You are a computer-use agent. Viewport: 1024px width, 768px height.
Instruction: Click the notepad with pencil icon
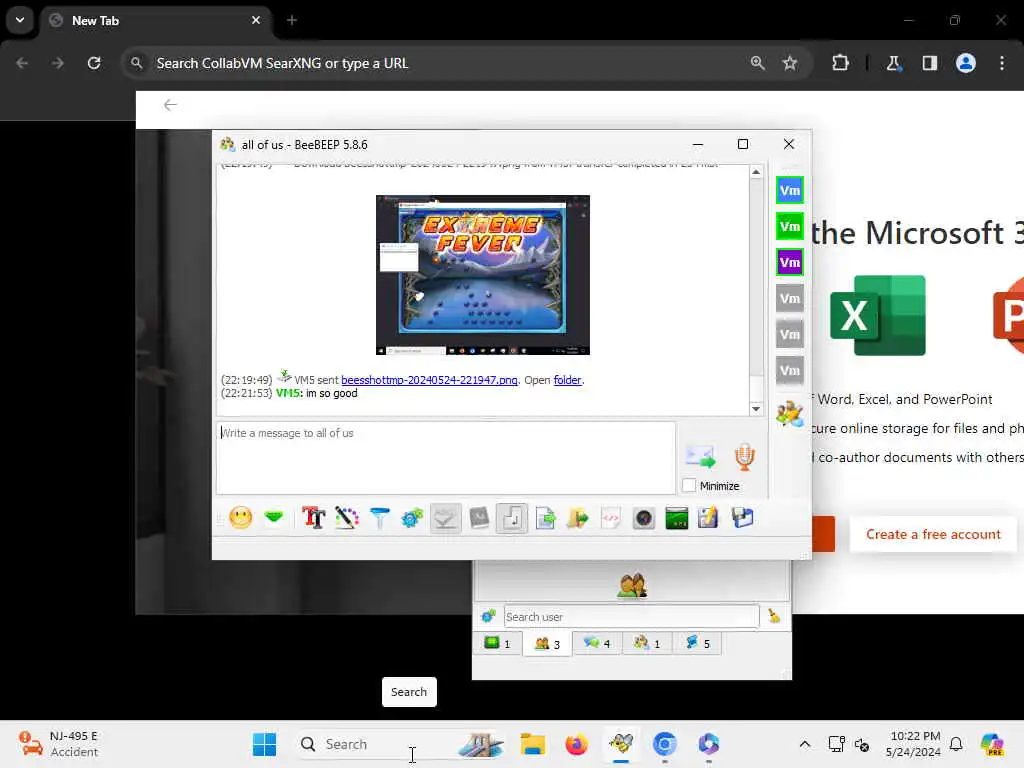tap(708, 519)
